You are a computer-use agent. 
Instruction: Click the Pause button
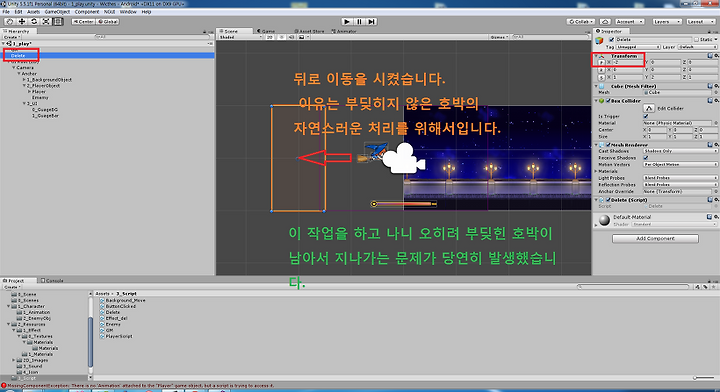(359, 22)
